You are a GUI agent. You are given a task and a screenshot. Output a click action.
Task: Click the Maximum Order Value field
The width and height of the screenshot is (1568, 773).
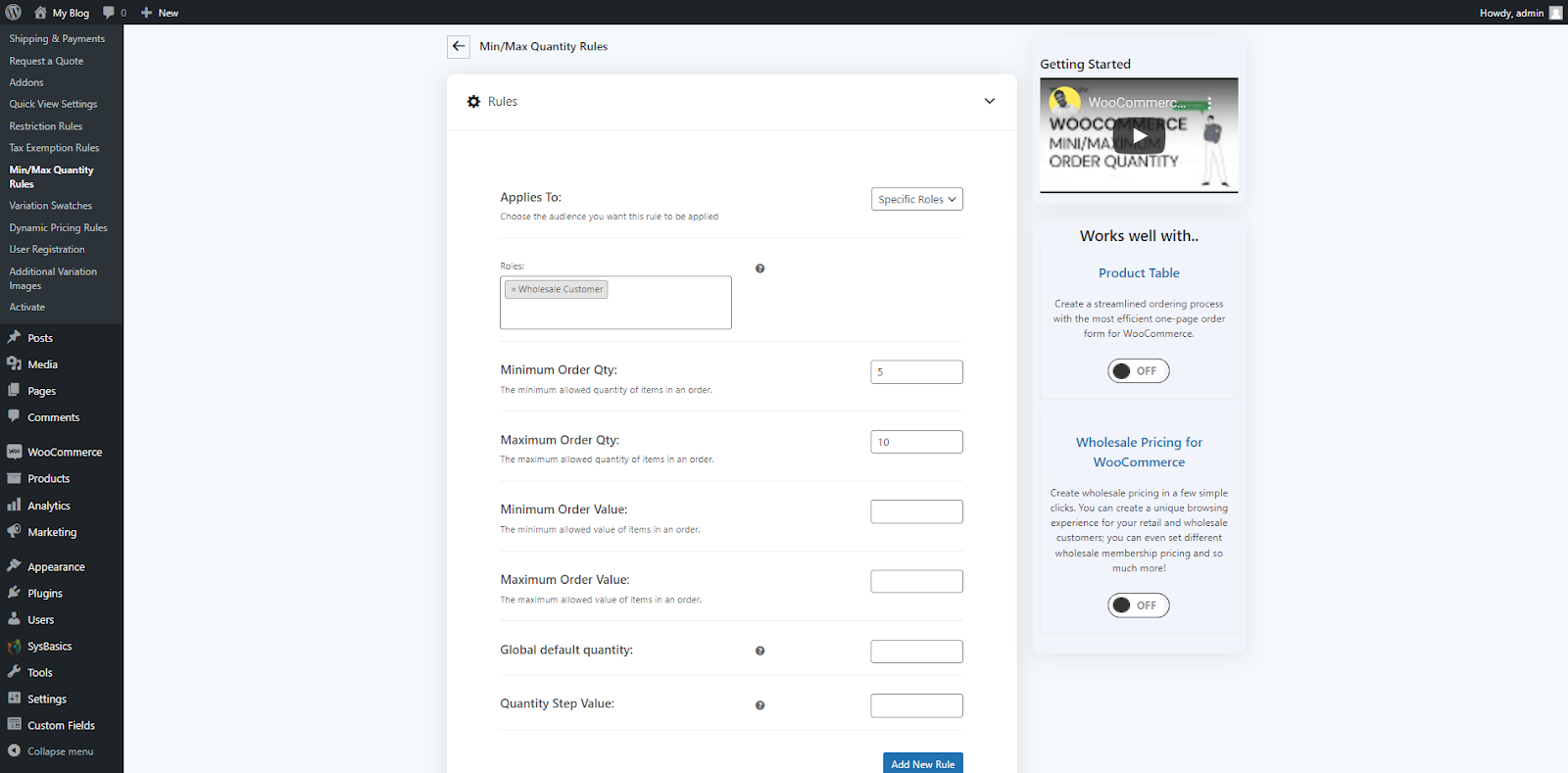(x=917, y=581)
